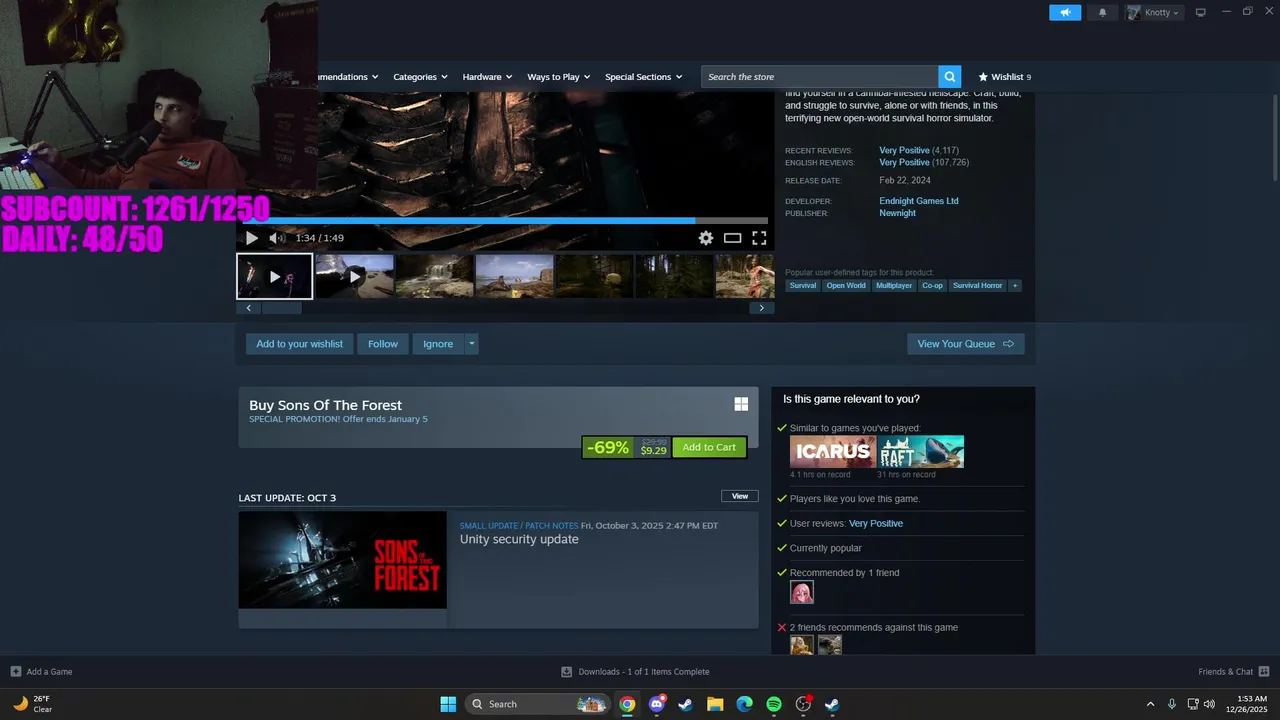Open the ICARUS game capsule

[832, 451]
